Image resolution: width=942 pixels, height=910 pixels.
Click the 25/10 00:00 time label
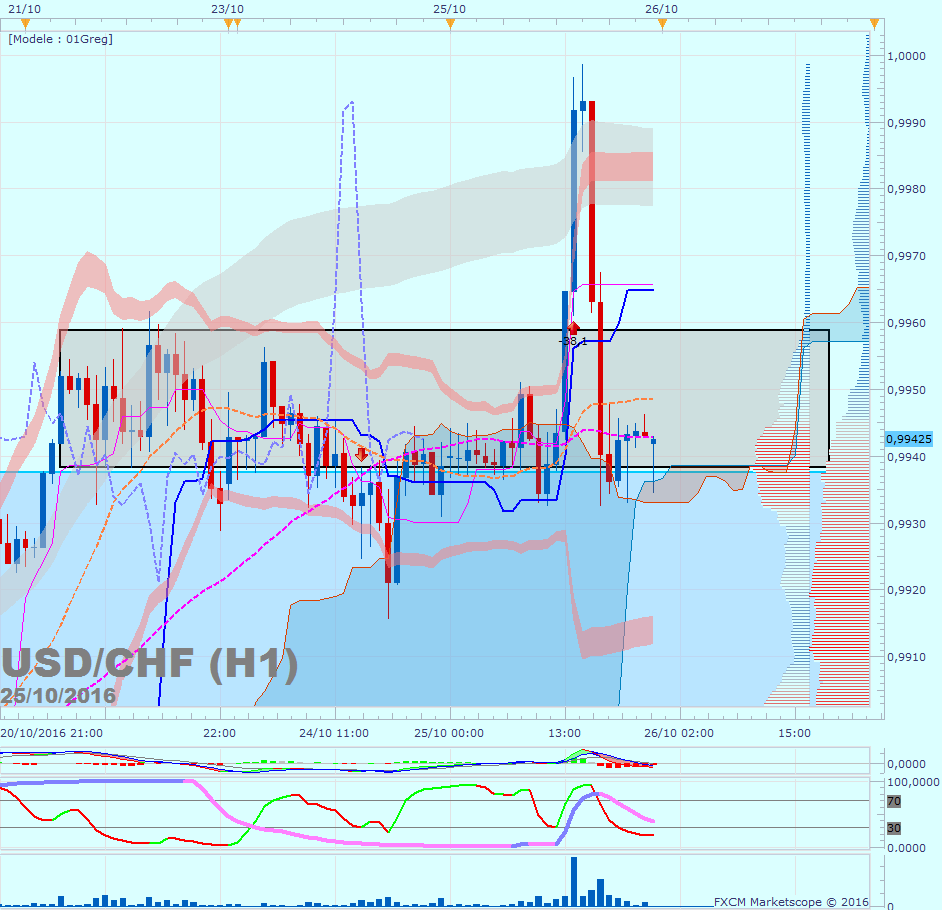449,733
